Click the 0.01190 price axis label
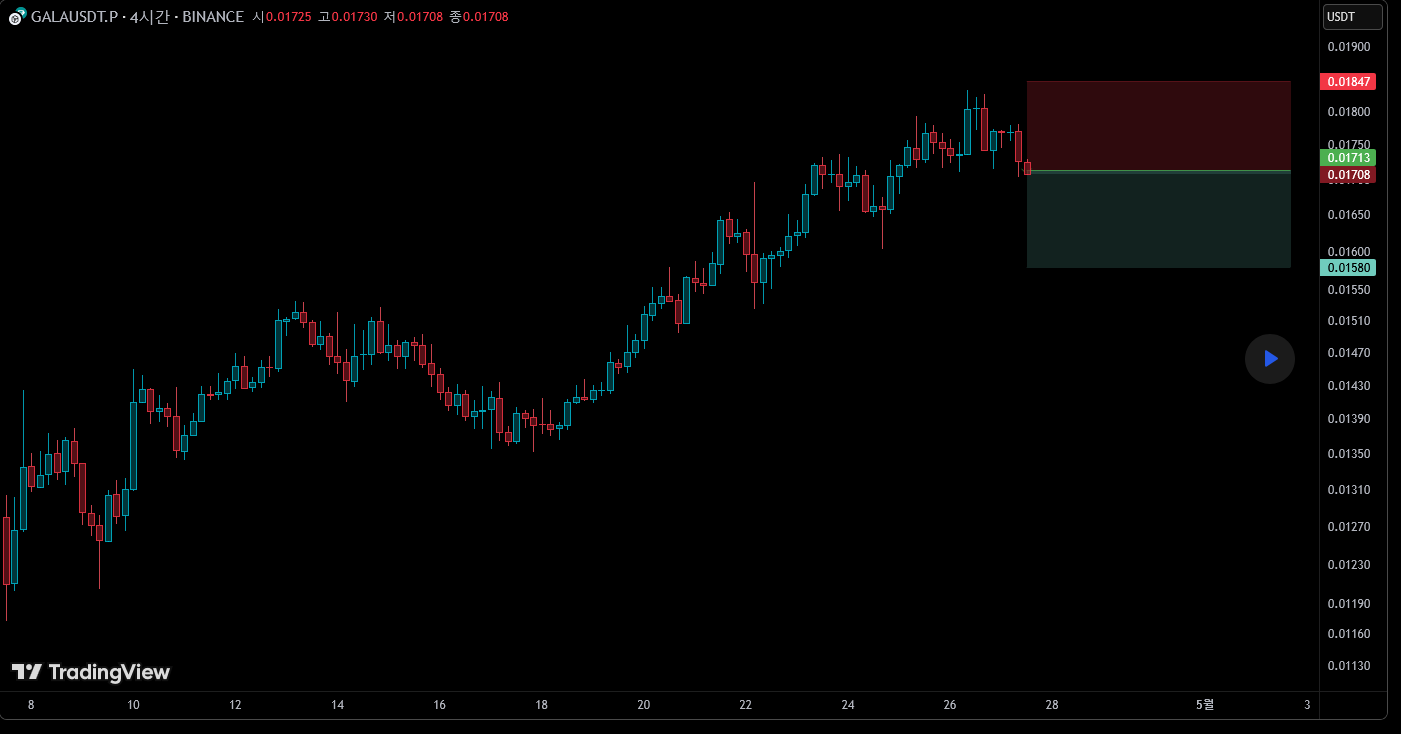The image size is (1401, 734). point(1348,604)
